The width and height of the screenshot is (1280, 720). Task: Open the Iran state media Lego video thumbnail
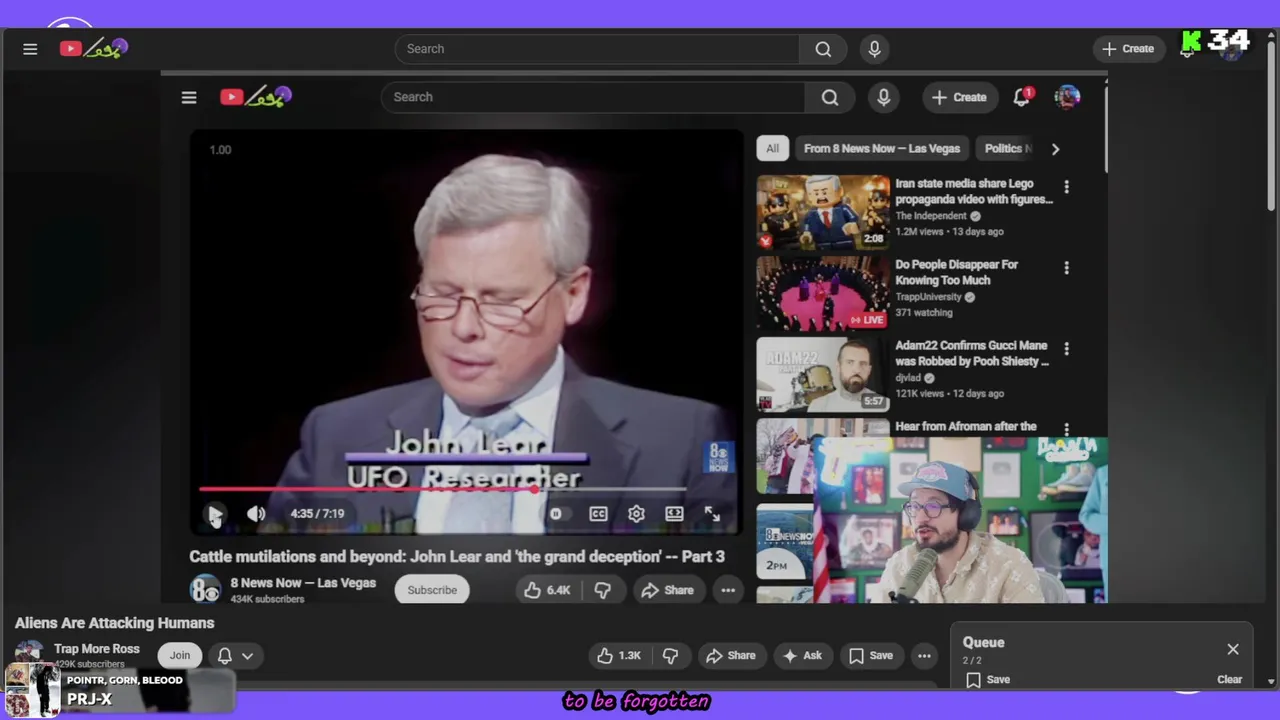click(x=823, y=211)
